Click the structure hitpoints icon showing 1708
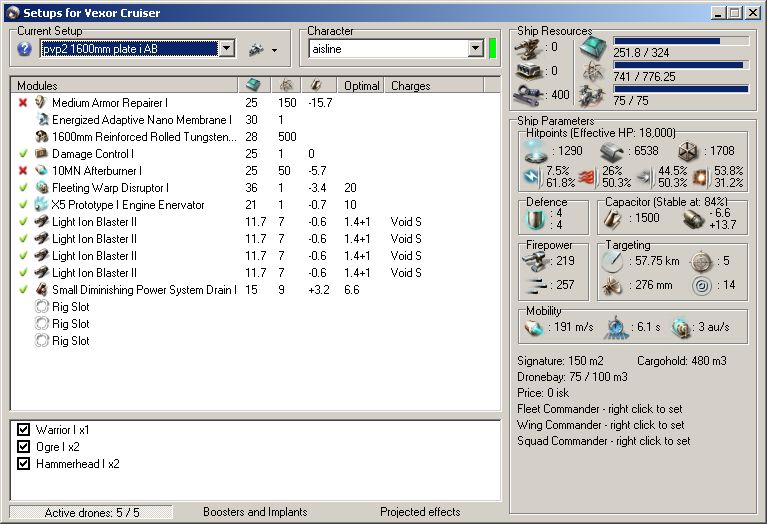 pos(688,152)
